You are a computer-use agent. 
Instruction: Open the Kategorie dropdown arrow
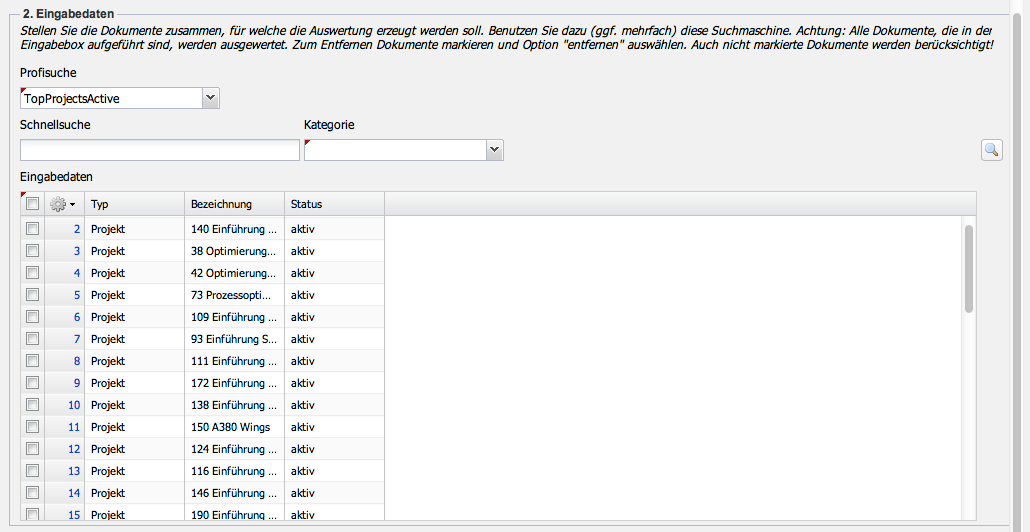[x=494, y=150]
